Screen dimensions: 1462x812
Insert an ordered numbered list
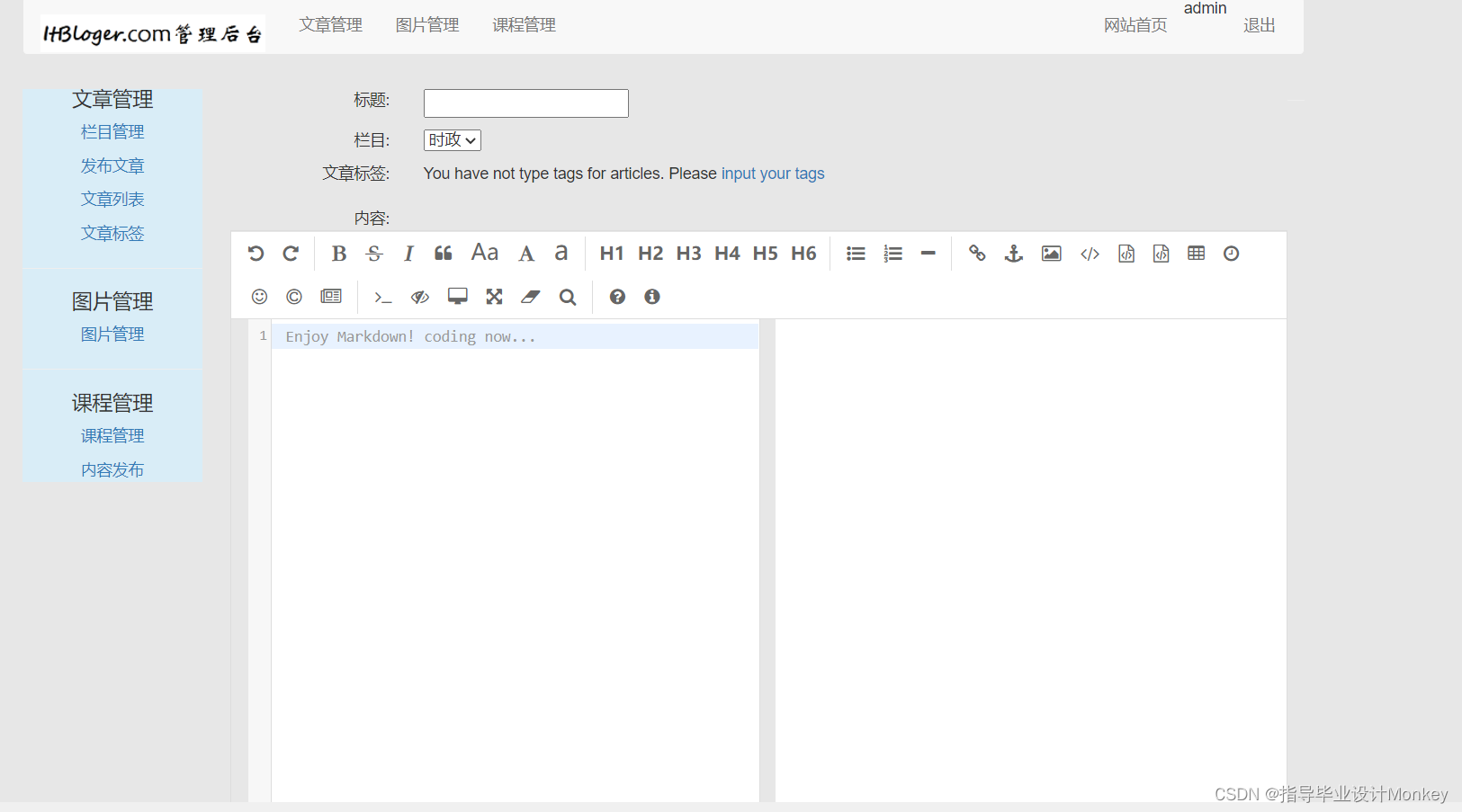[892, 254]
